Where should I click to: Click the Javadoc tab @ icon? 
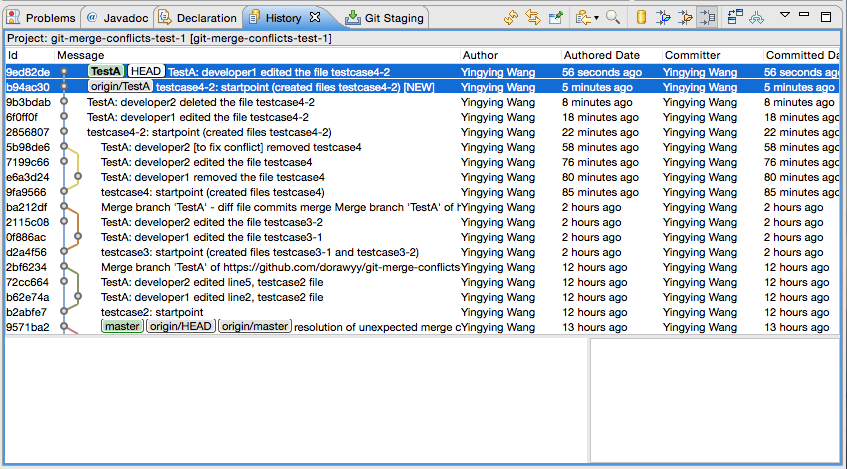[92, 17]
